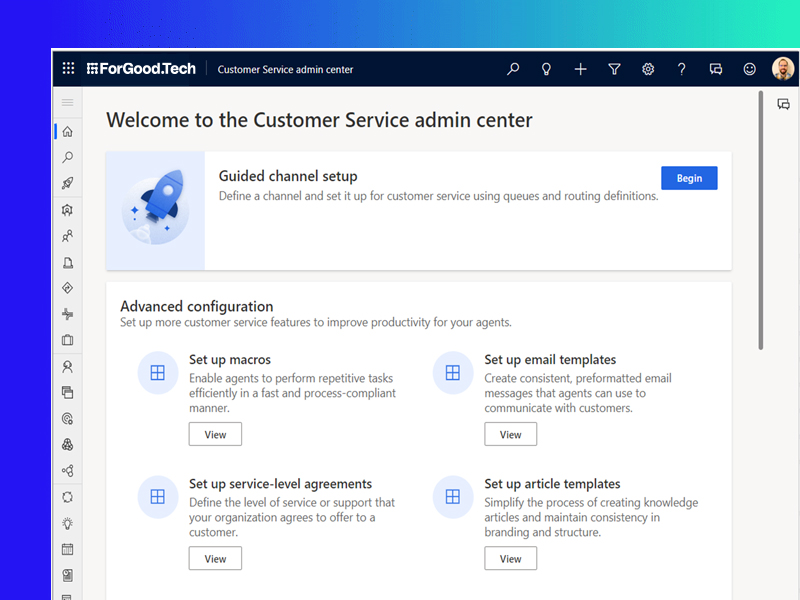Click View under Set up macros
This screenshot has width=800, height=600.
[x=215, y=434]
